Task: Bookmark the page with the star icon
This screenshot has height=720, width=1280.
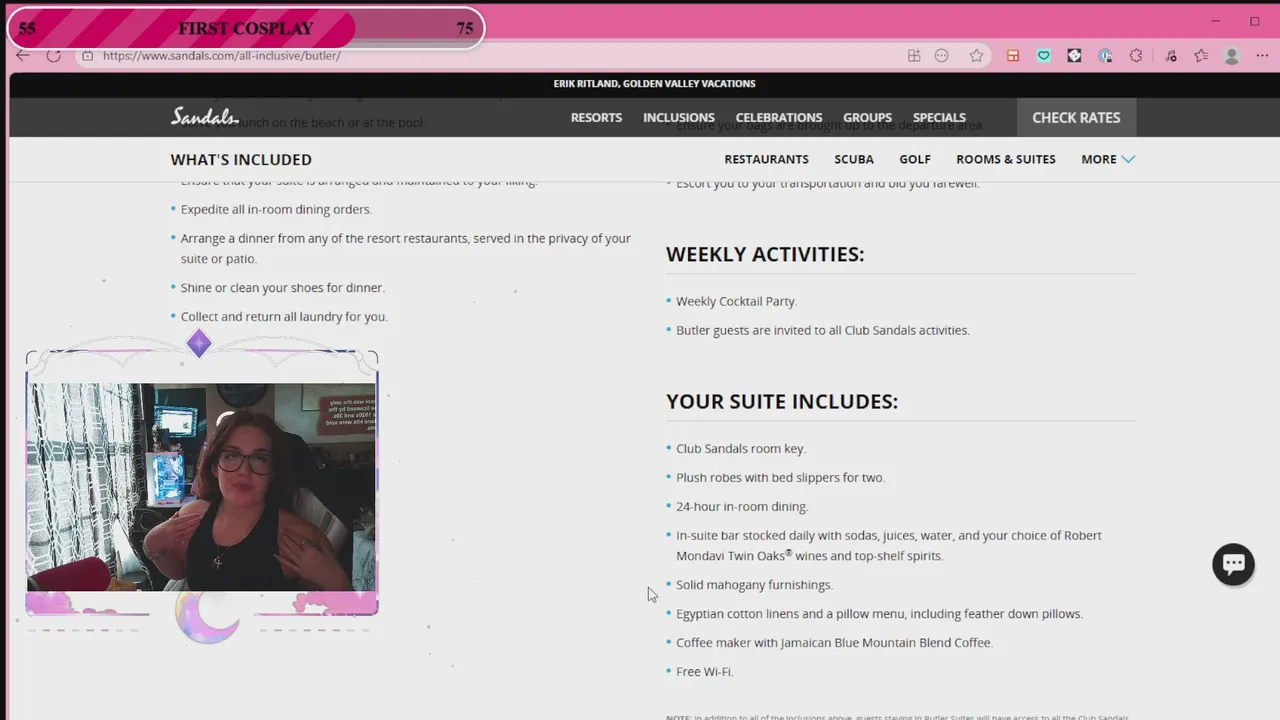Action: [x=977, y=56]
